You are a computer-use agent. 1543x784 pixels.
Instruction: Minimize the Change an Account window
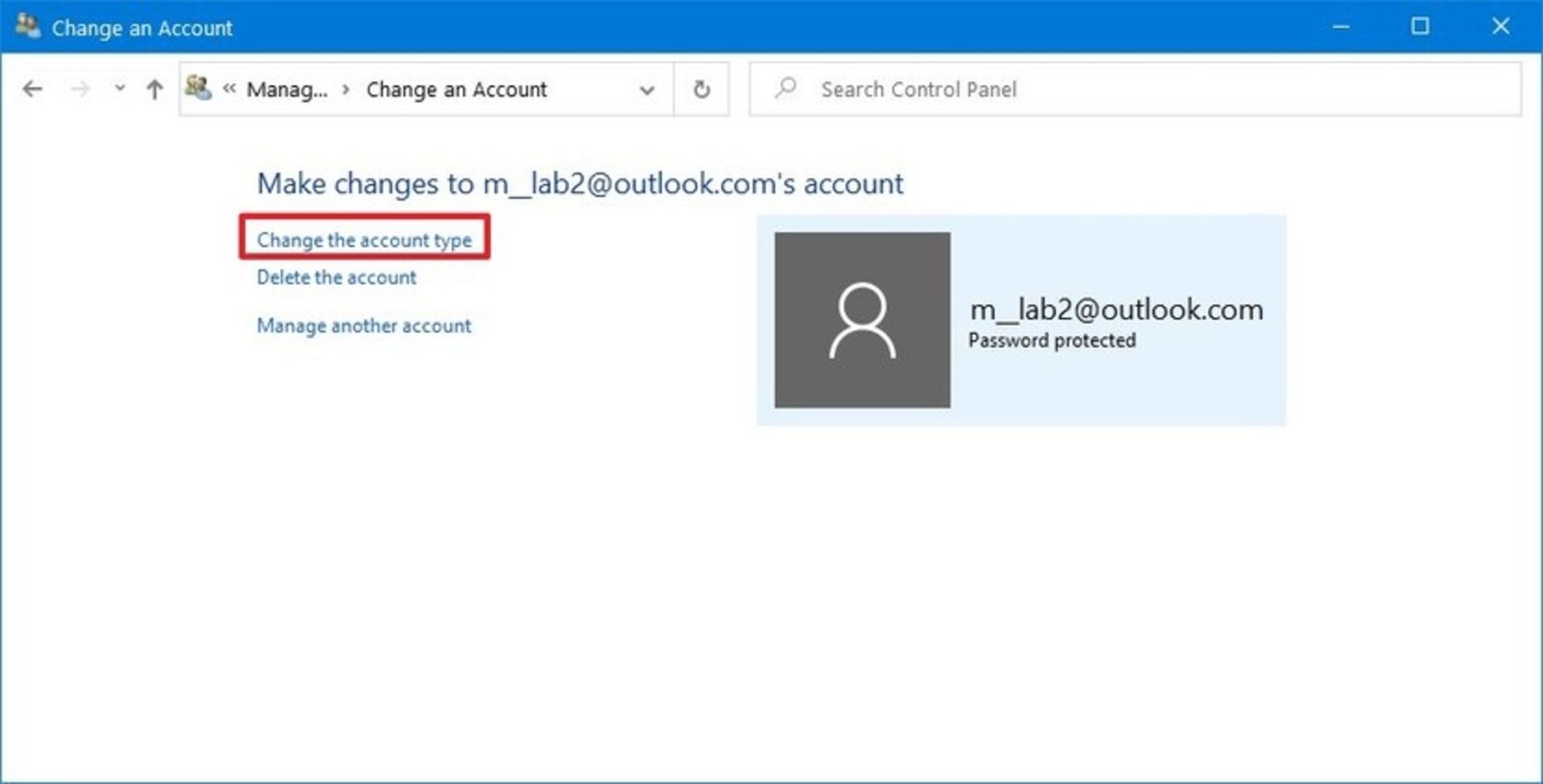1340,27
